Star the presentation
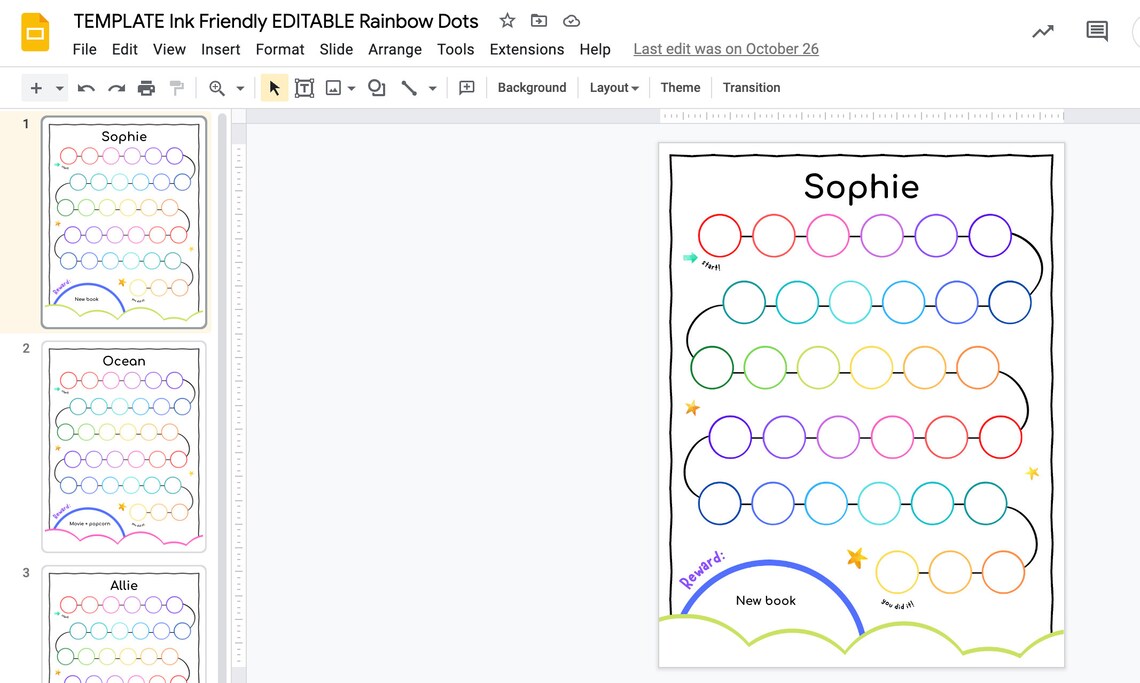 (x=507, y=20)
